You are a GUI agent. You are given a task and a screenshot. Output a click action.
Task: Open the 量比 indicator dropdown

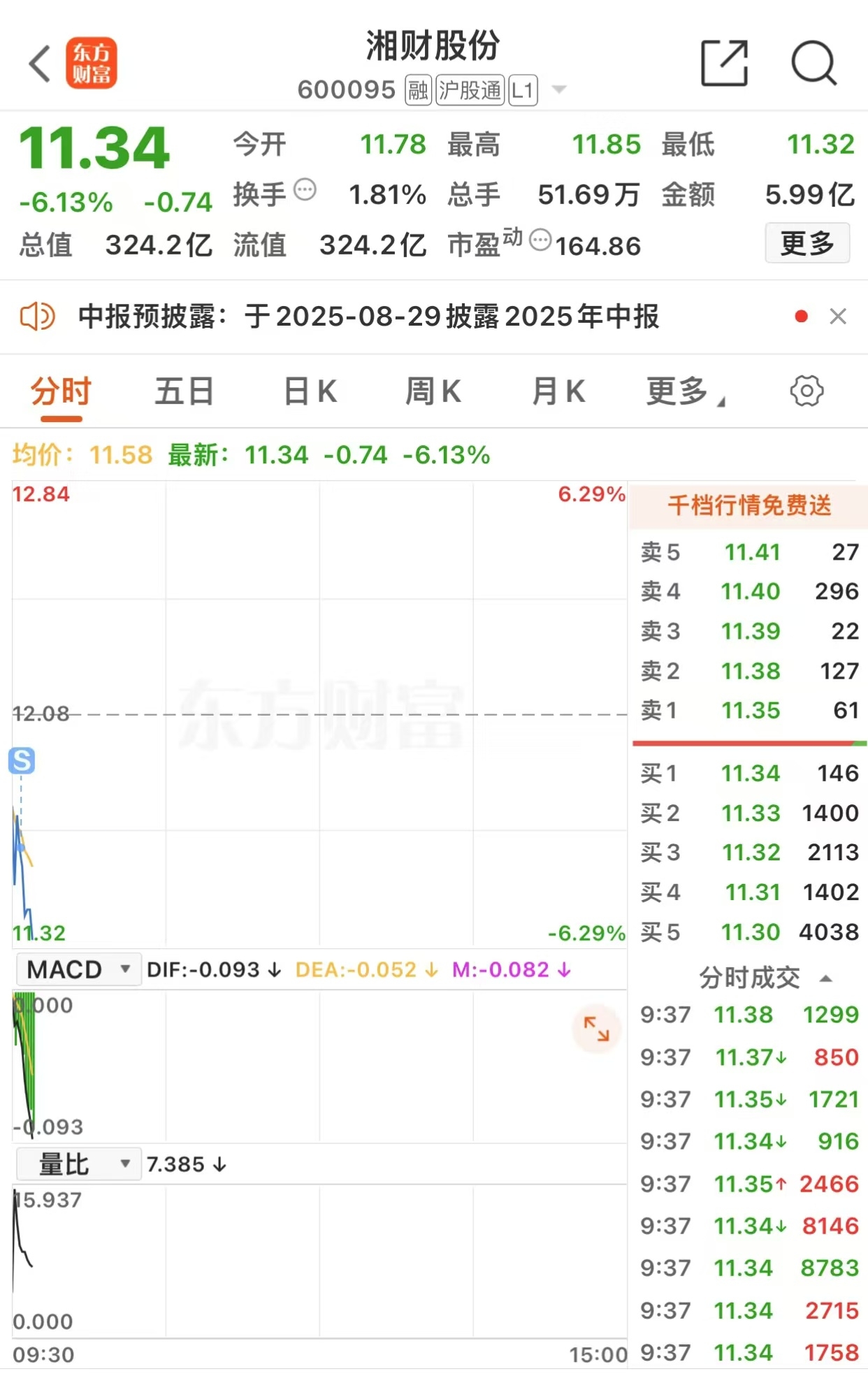(x=79, y=1164)
